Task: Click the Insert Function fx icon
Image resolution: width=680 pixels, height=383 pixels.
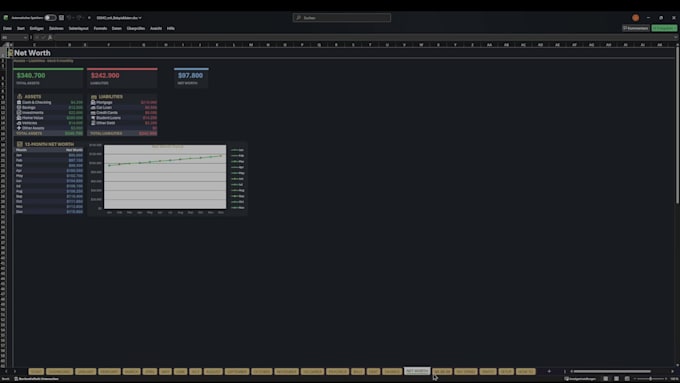Action: pyautogui.click(x=50, y=38)
